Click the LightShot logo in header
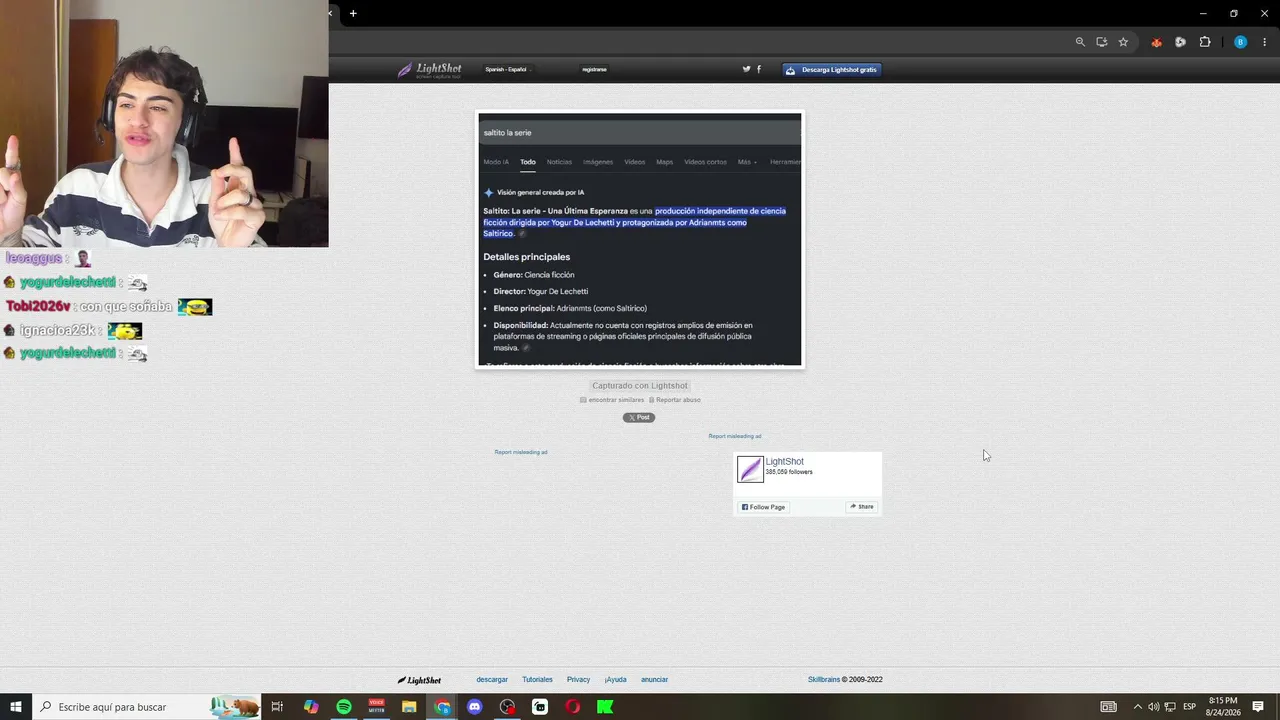The height and width of the screenshot is (720, 1280). (429, 70)
